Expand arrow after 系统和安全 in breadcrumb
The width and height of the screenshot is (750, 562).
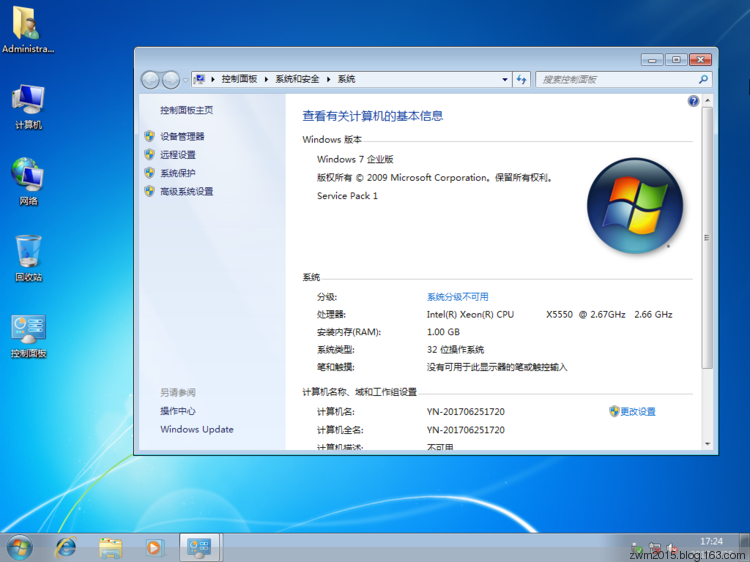click(x=328, y=79)
